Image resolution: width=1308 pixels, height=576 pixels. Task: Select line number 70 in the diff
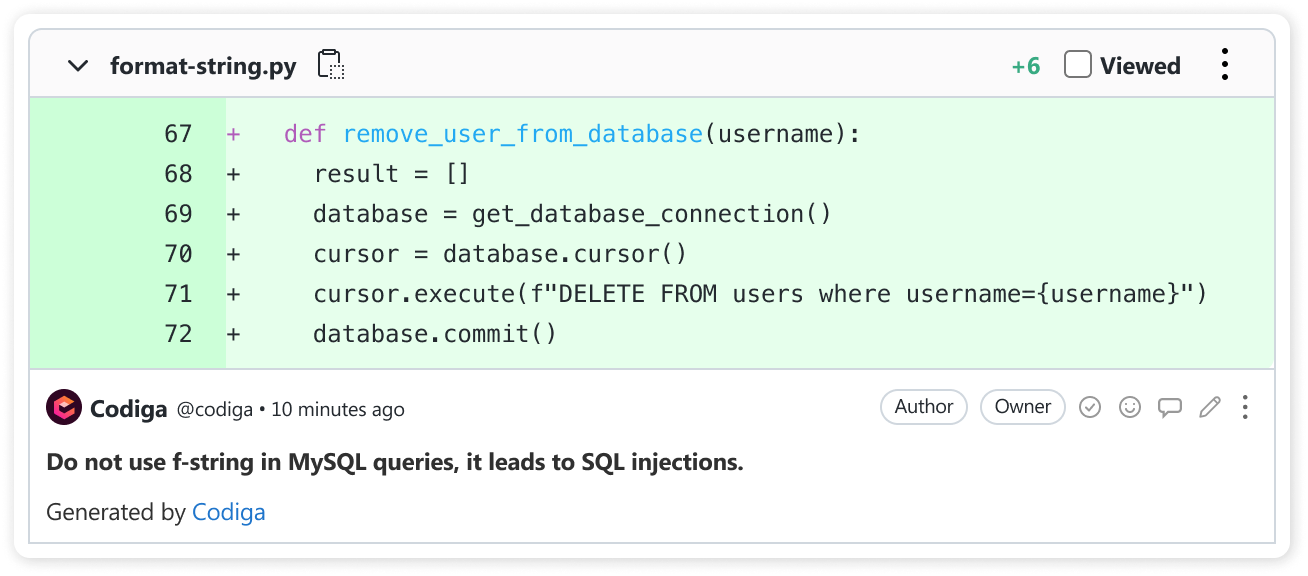pos(178,254)
